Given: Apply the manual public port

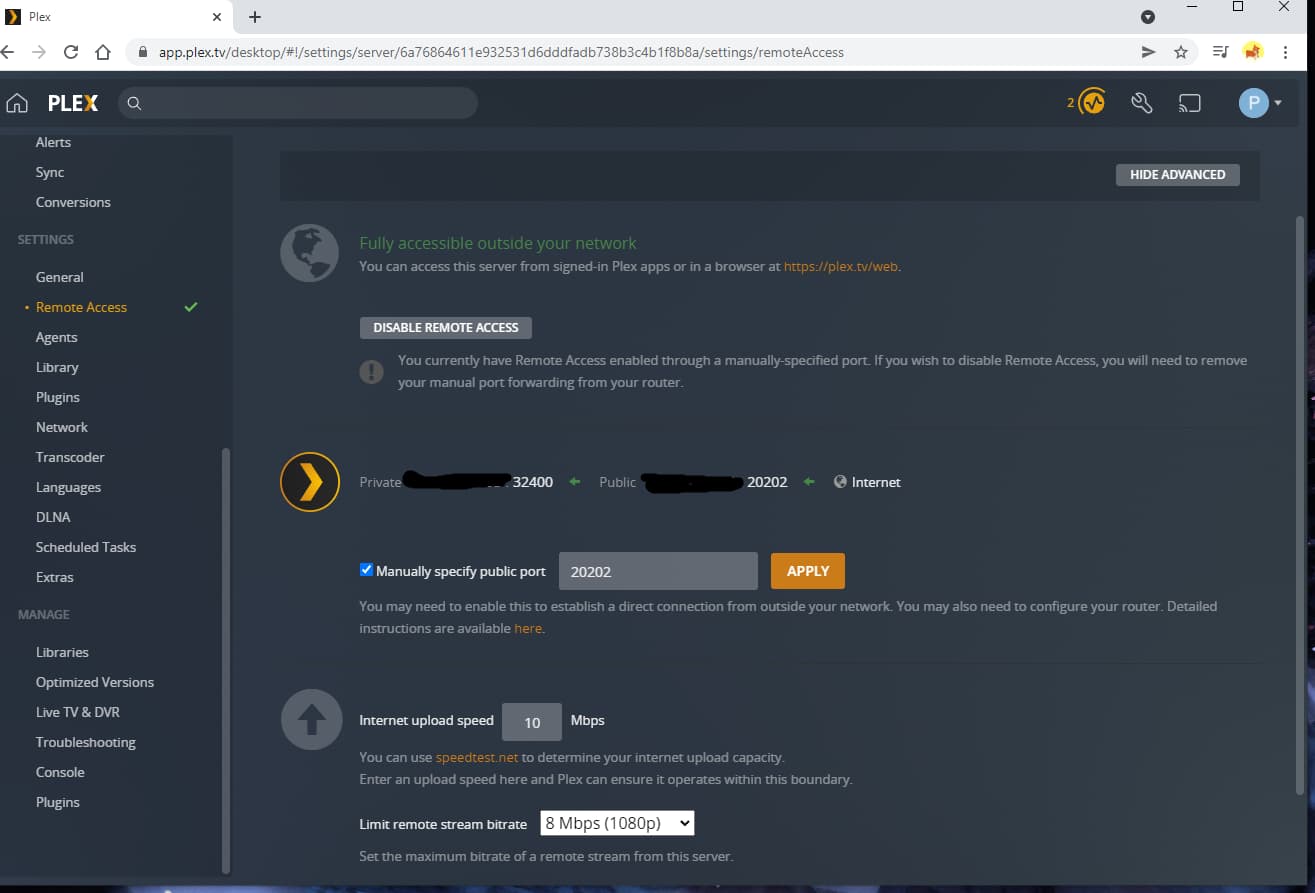Looking at the screenshot, I should [x=808, y=571].
